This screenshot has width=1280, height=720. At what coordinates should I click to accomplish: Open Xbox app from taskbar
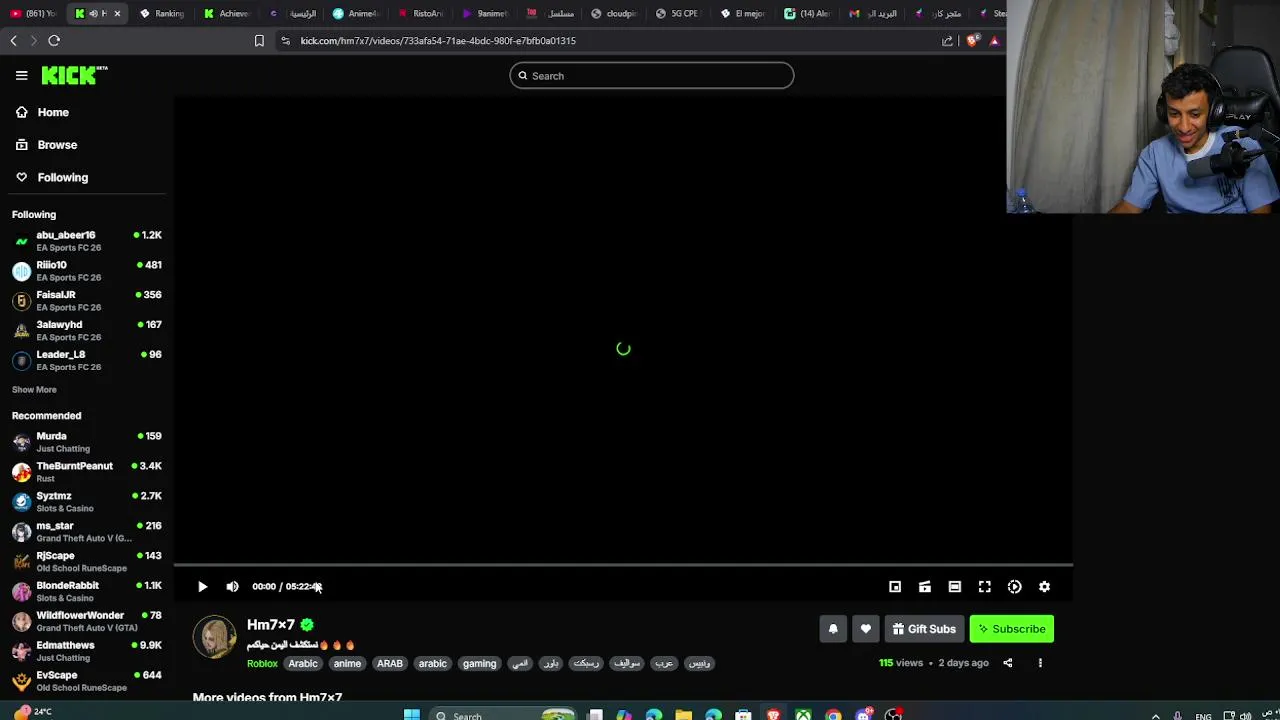[x=803, y=715]
